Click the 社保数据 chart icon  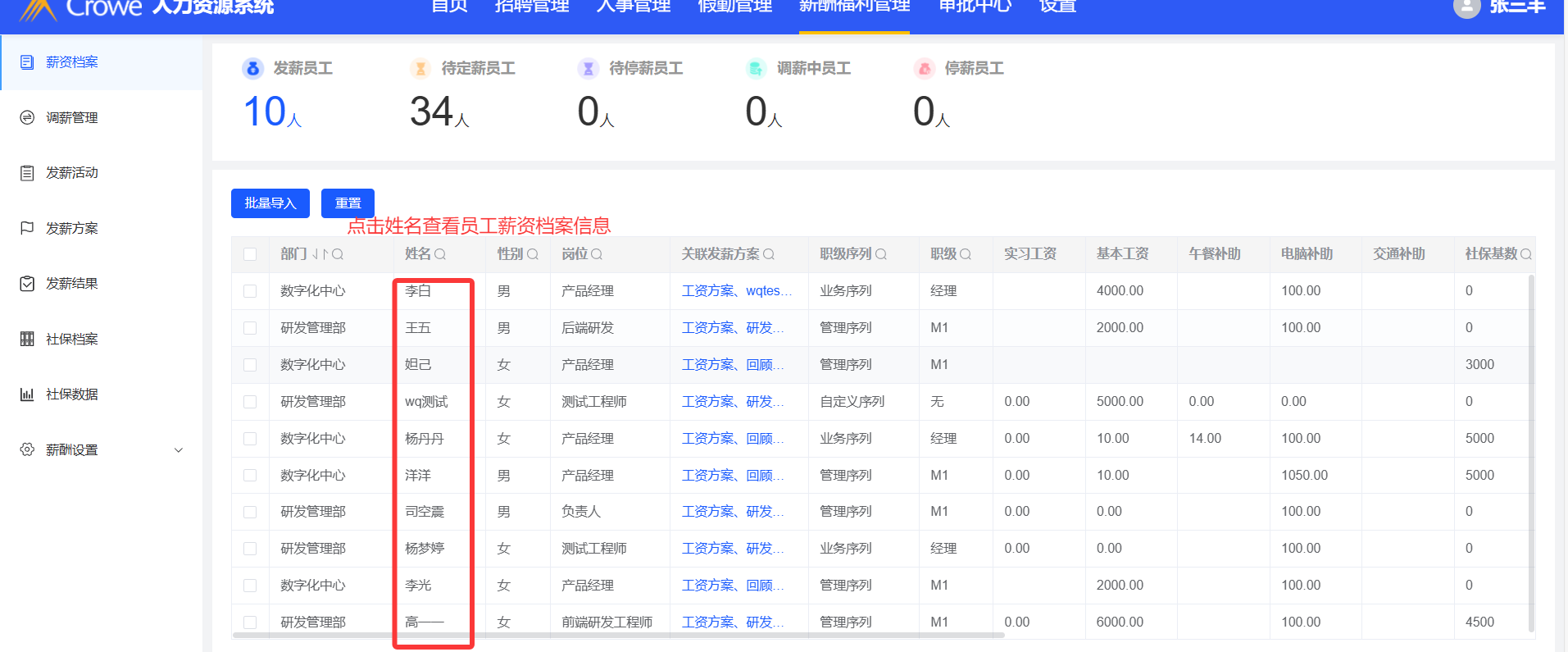pyautogui.click(x=27, y=394)
